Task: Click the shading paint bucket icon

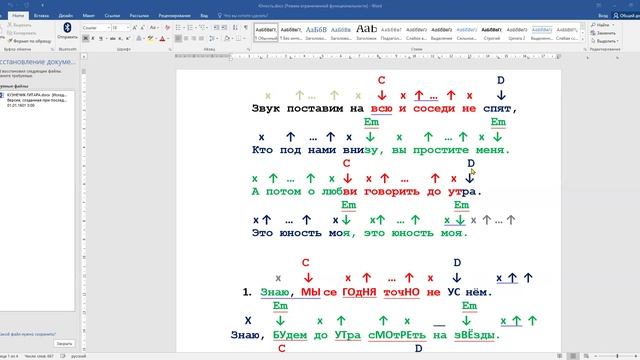Action: click(228, 38)
